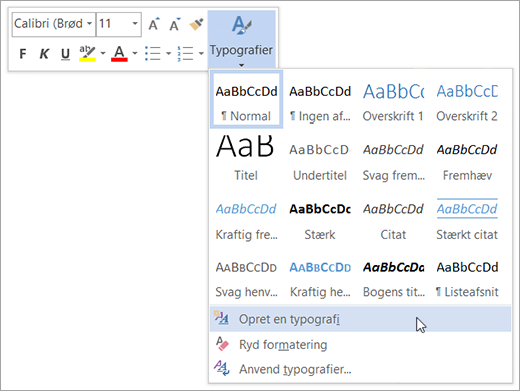520x391 pixels.
Task: Click Opret en typografi menu entry
Action: [x=360, y=319]
